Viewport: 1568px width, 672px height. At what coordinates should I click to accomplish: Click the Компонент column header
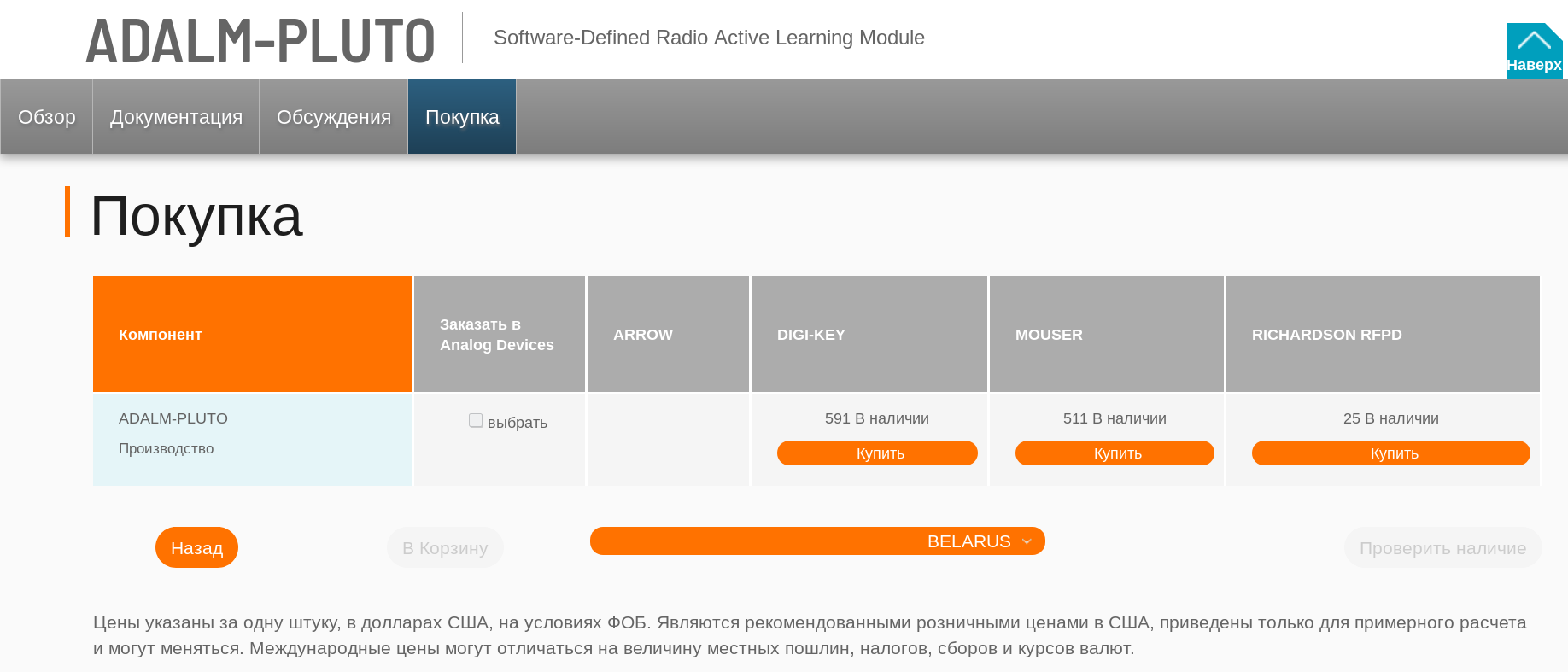pyautogui.click(x=161, y=335)
